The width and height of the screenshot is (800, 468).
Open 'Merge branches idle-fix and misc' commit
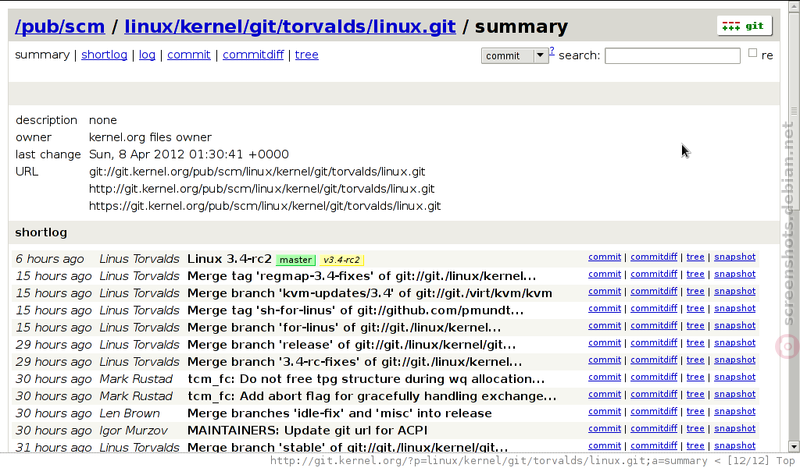340,413
